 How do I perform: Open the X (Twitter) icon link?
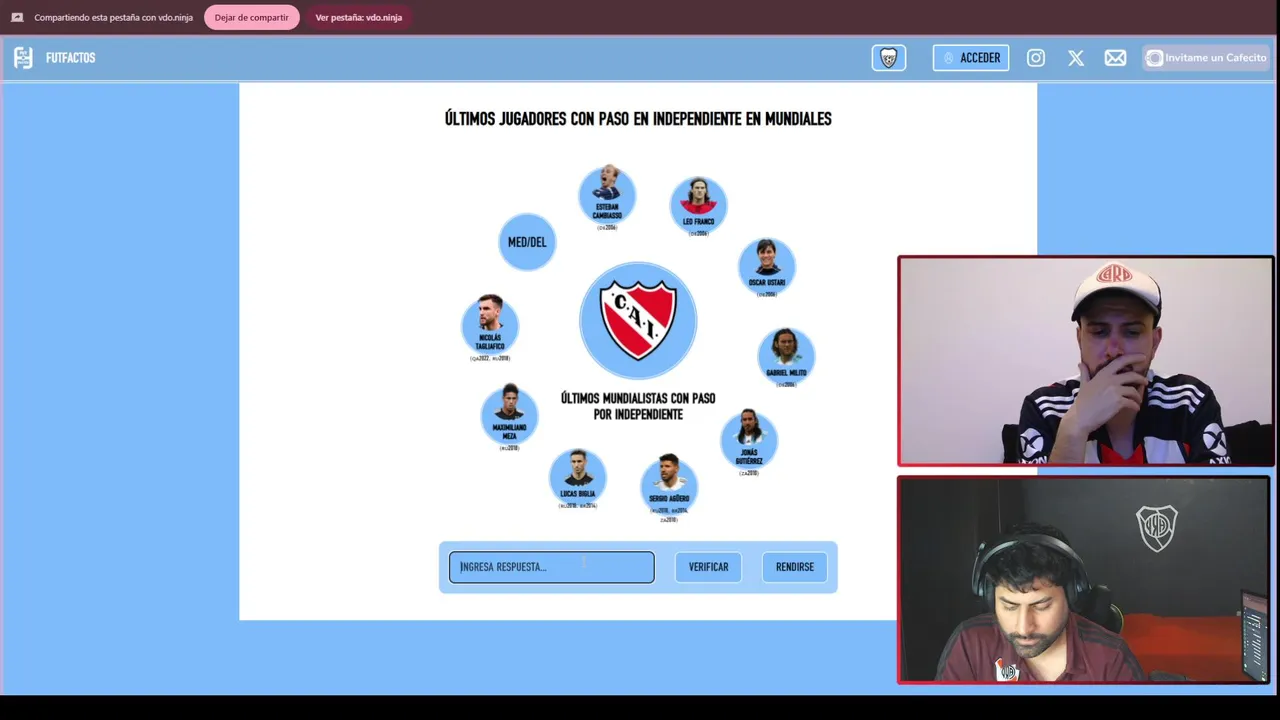(1076, 58)
